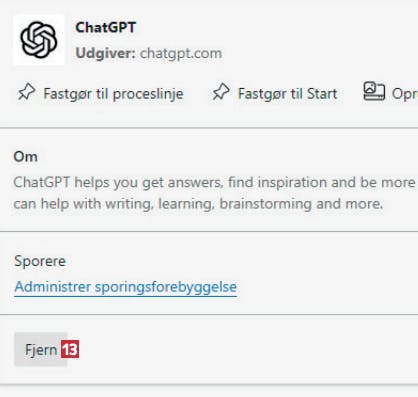Screen dimensions: 418x397
Task: Click the ChatGPT logo icon
Action: coord(39,40)
